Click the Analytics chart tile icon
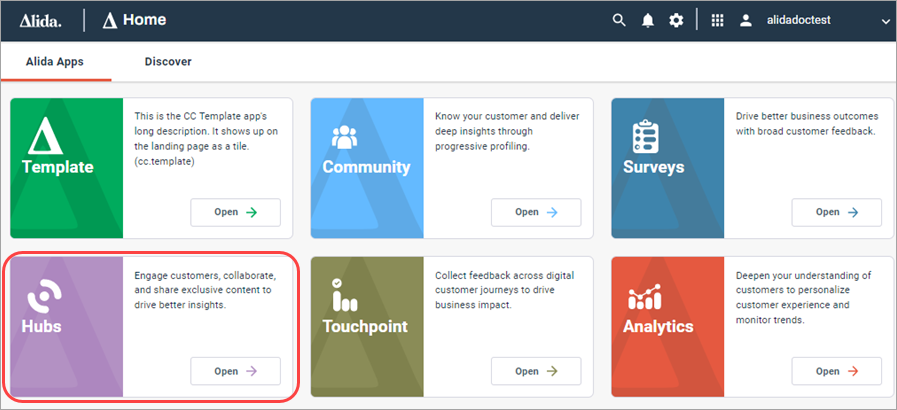Viewport: 897px width, 410px height. 644,297
